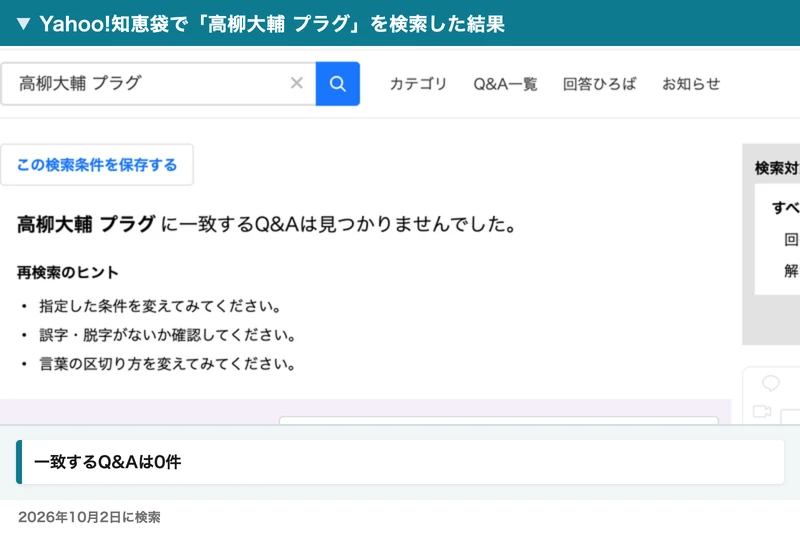Screen dimensions: 800x538
Task: Click the blue magnifier search button
Action: point(338,84)
